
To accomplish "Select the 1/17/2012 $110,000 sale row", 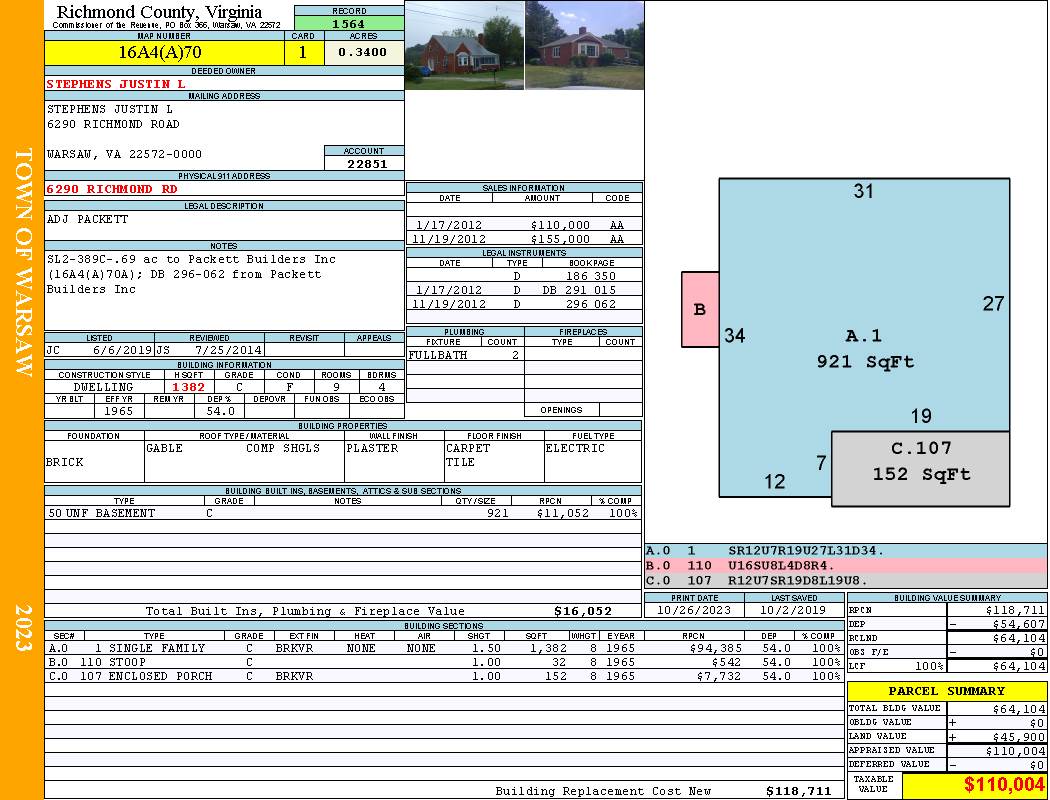I will (524, 226).
